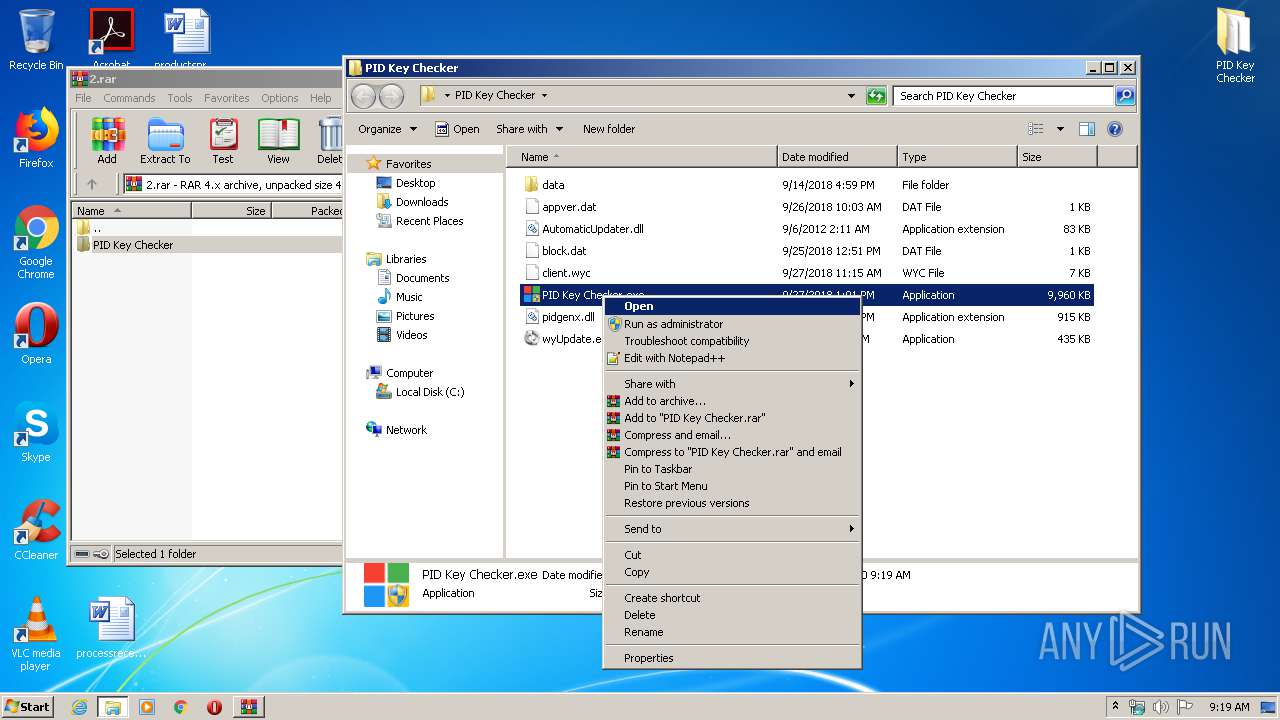Viewport: 1280px width, 720px height.
Task: Open Skype desktop shortcut
Action: [36, 433]
